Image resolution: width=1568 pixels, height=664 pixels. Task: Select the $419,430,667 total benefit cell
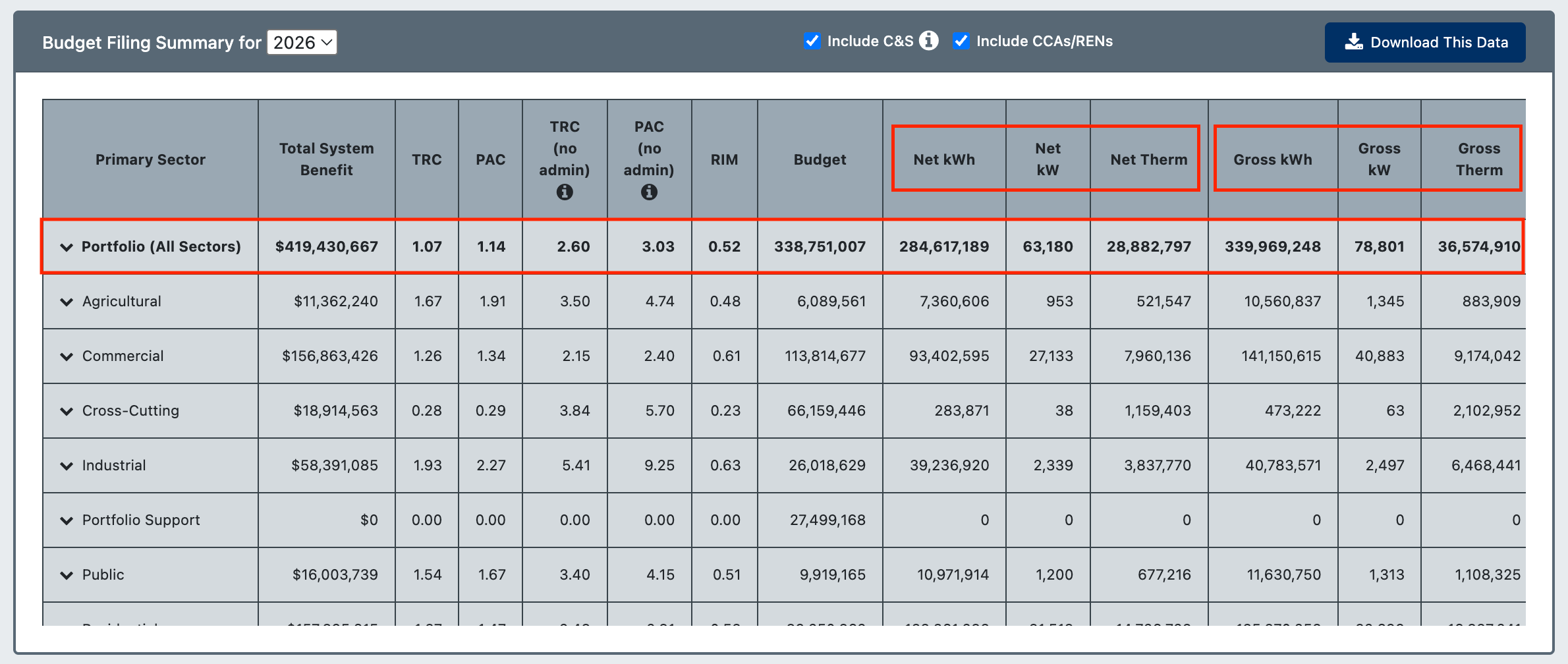coord(327,246)
